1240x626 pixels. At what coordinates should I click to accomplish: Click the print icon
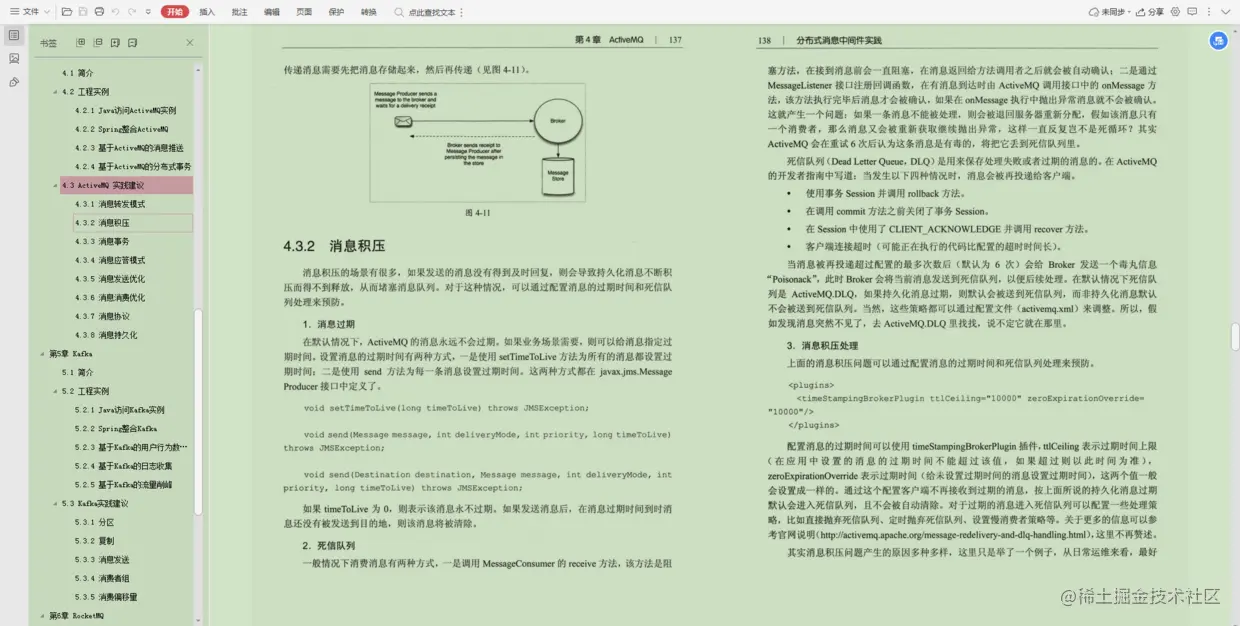(x=99, y=12)
